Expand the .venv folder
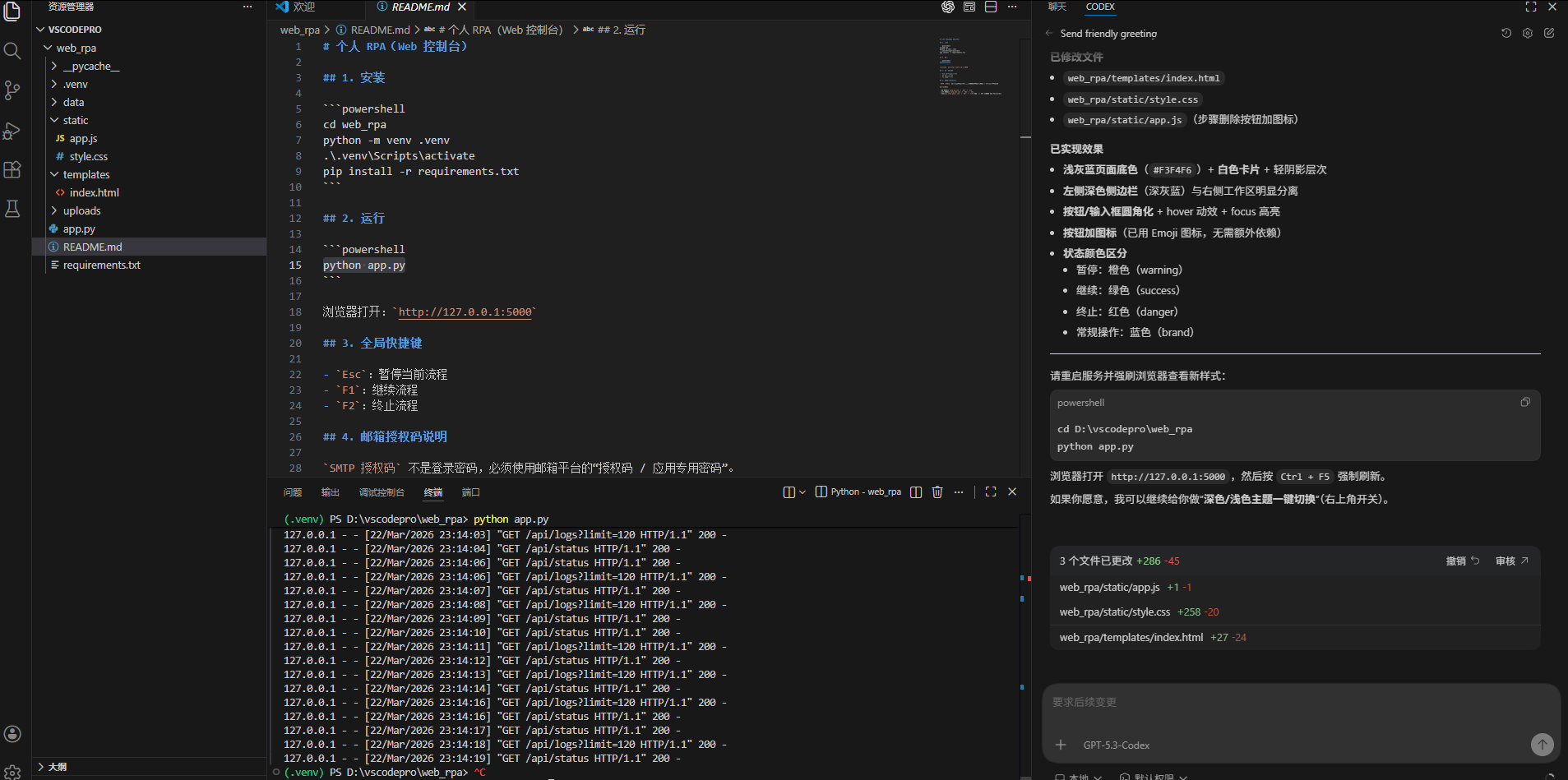This screenshot has height=780, width=1568. click(54, 84)
